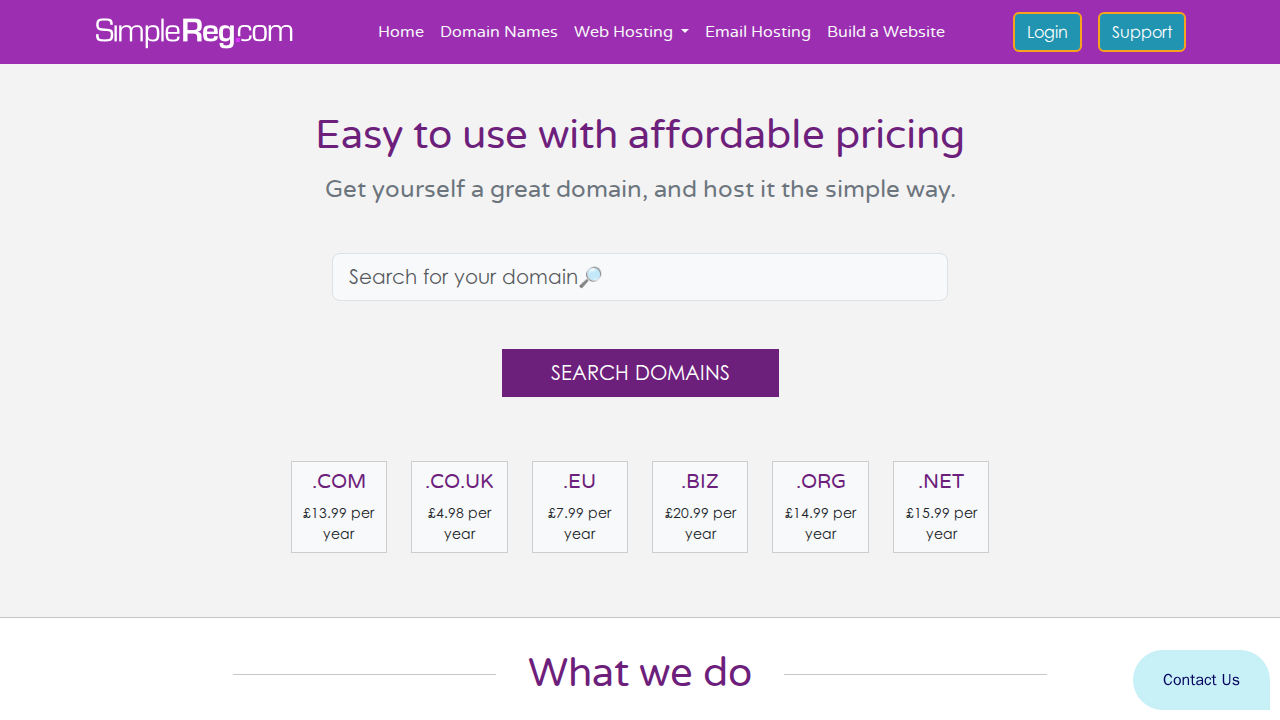
Task: Select the .COM domain price card
Action: point(339,507)
